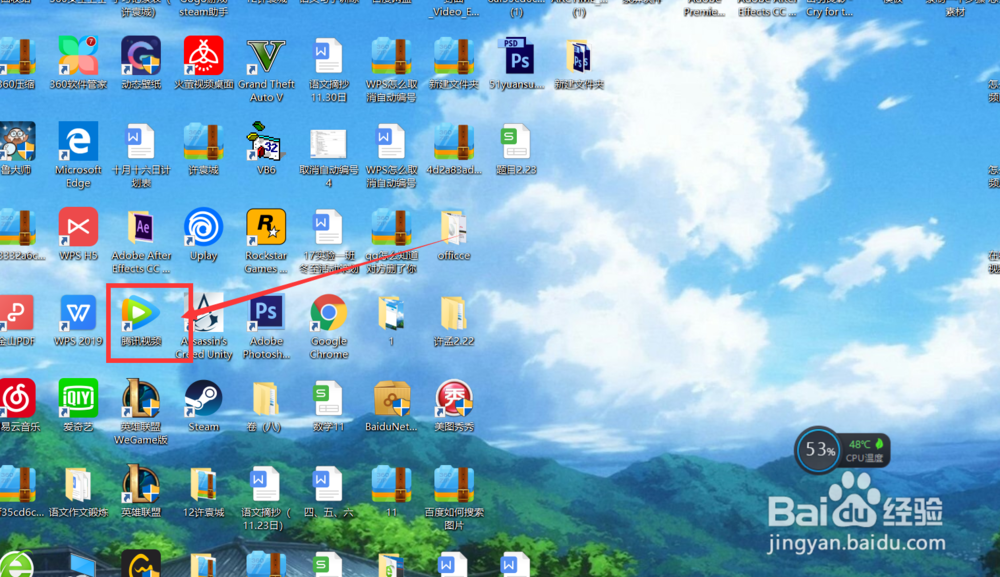Click the Uplay shortcut icon
1000x577 pixels.
(x=203, y=227)
